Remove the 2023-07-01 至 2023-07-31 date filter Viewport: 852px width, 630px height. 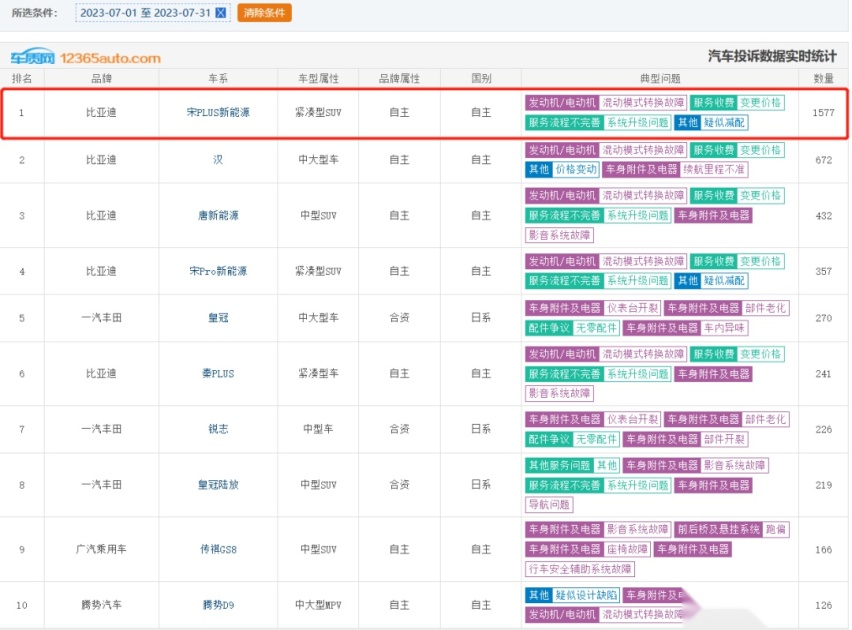[221, 13]
